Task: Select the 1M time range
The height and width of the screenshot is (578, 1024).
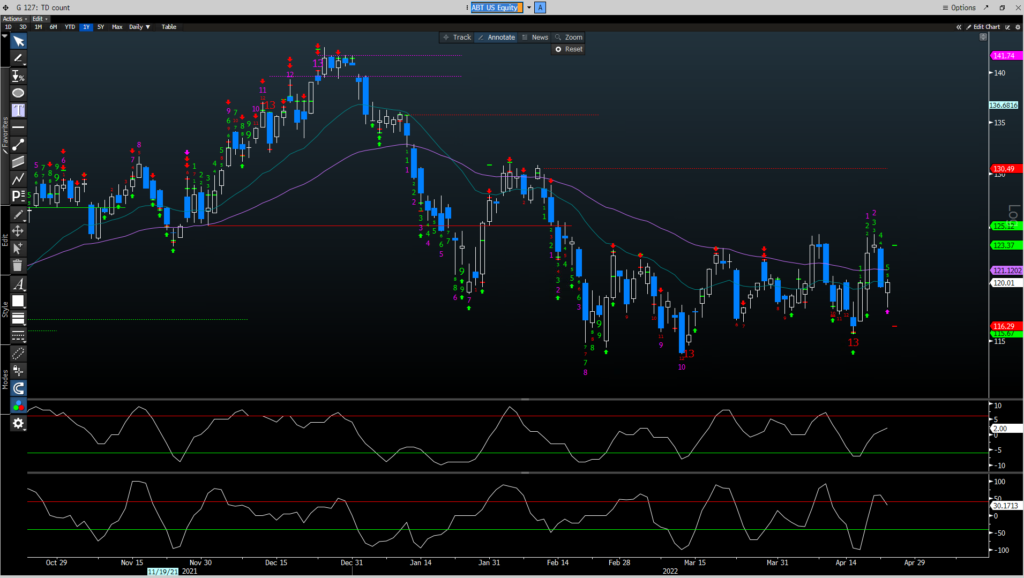Action: coord(38,27)
